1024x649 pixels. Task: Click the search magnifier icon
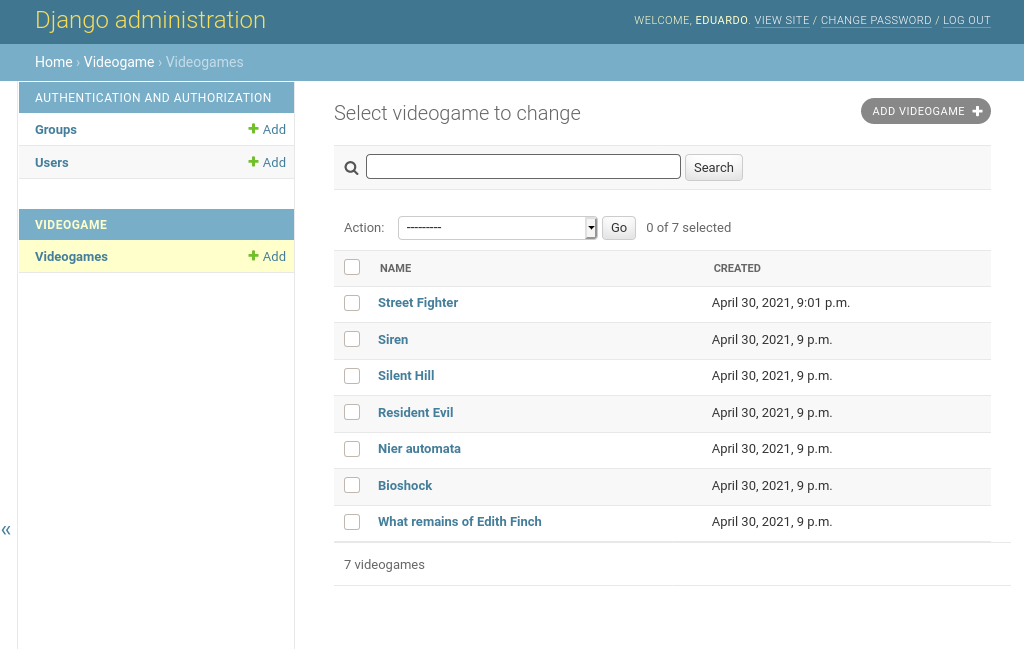click(x=351, y=168)
